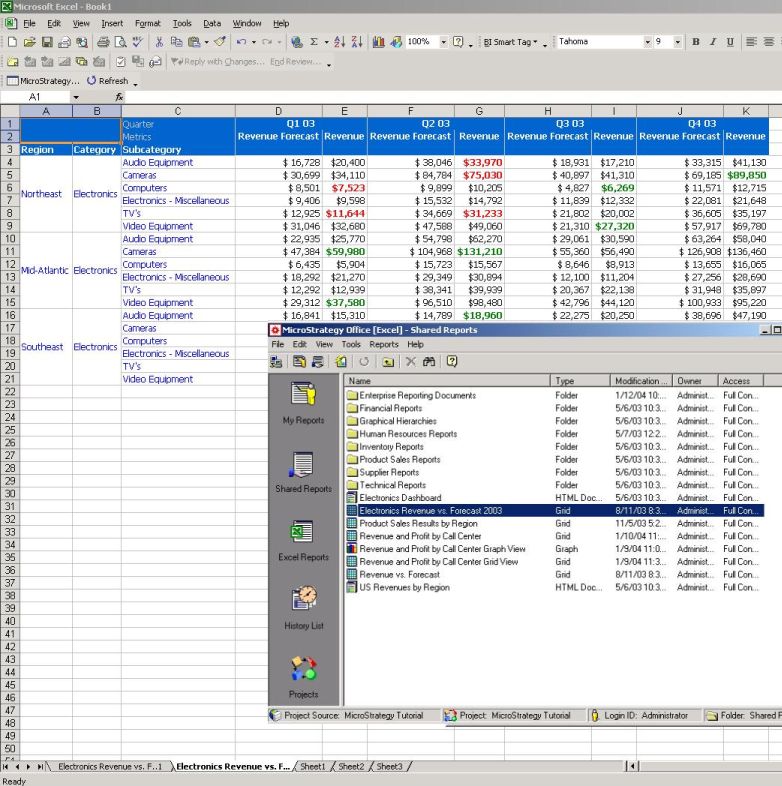This screenshot has height=786, width=782.
Task: Click the MicroStrategy toolbar button
Action: coord(43,81)
